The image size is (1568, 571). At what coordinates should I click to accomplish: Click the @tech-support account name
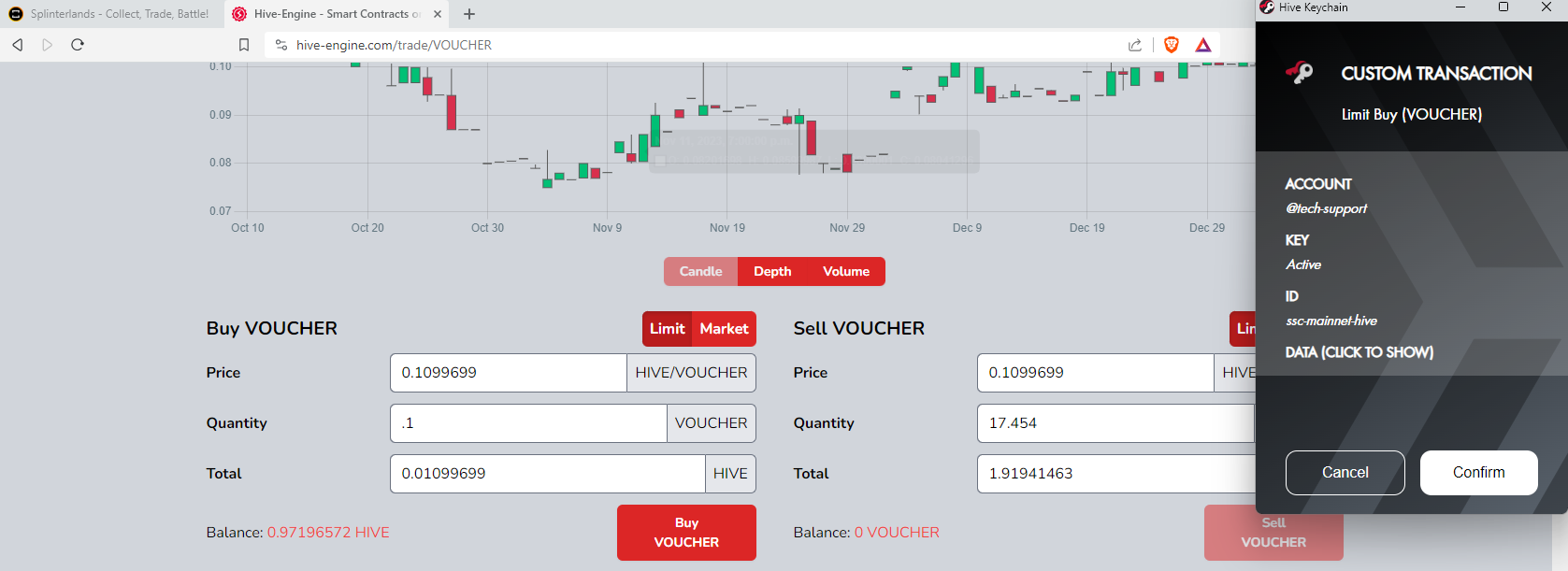[x=1326, y=208]
